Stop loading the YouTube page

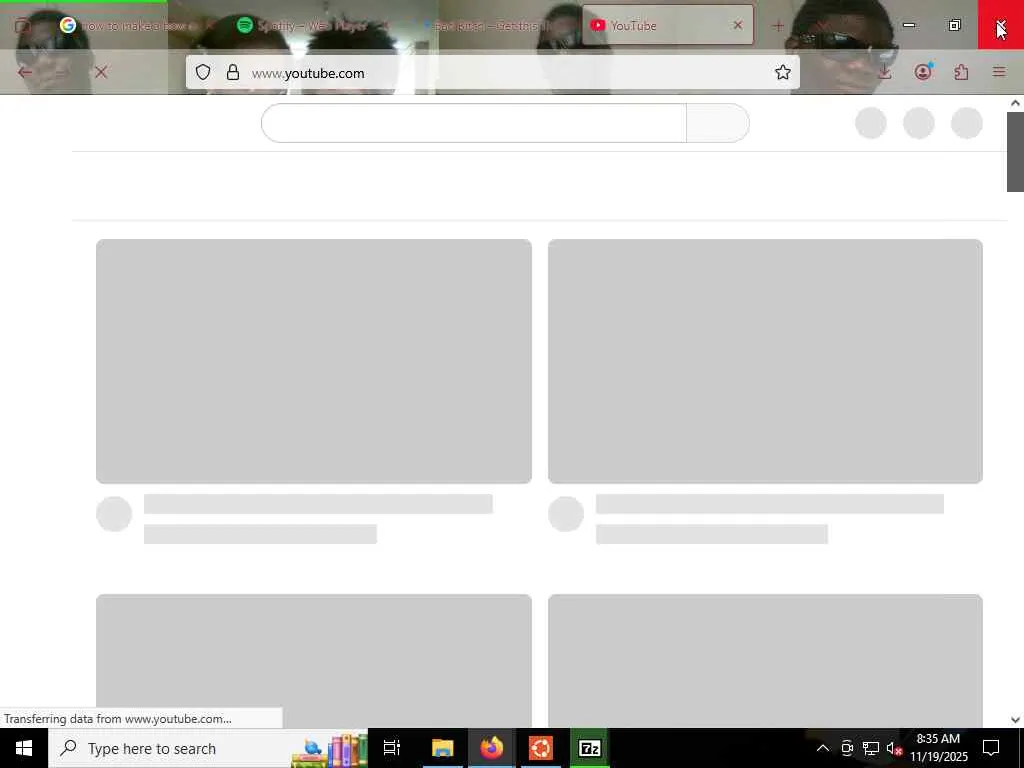pyautogui.click(x=101, y=72)
